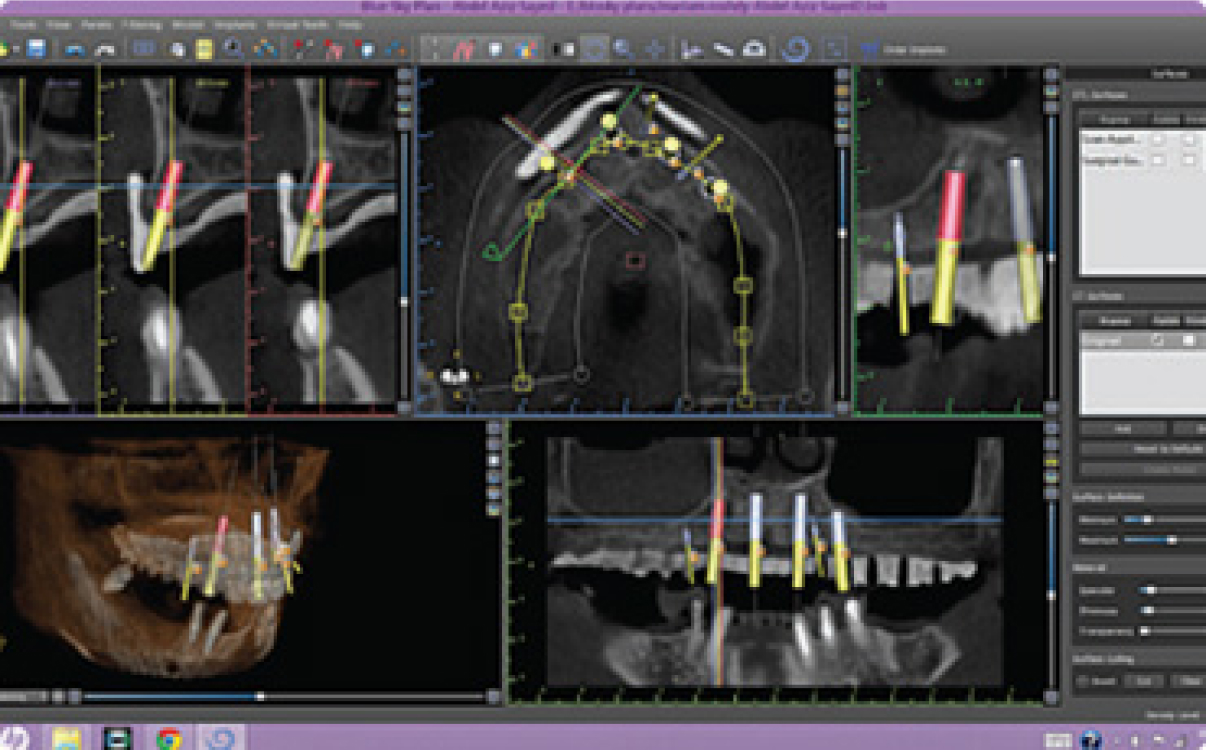Click the Save disk icon in toolbar

point(37,48)
